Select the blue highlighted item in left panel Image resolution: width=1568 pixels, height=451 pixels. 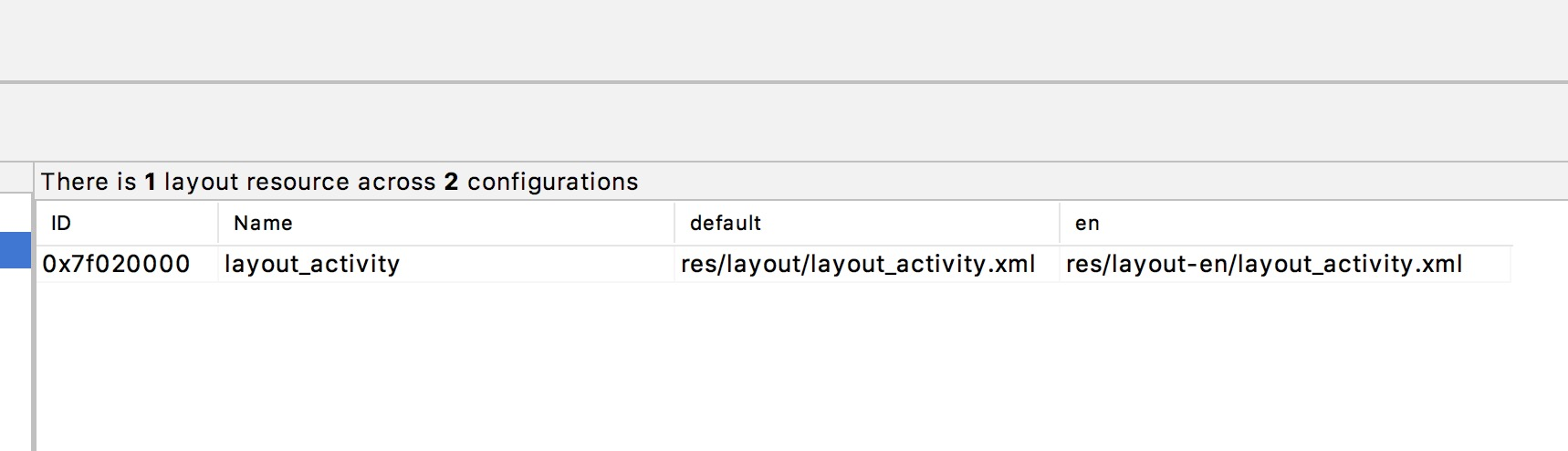(15, 250)
